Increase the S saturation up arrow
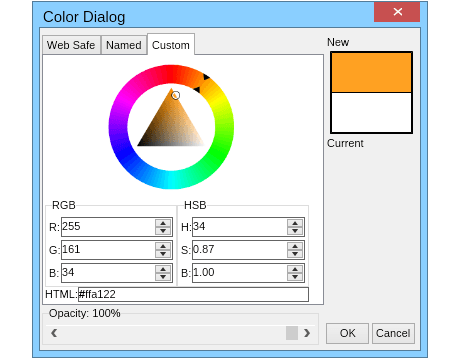 295,246
